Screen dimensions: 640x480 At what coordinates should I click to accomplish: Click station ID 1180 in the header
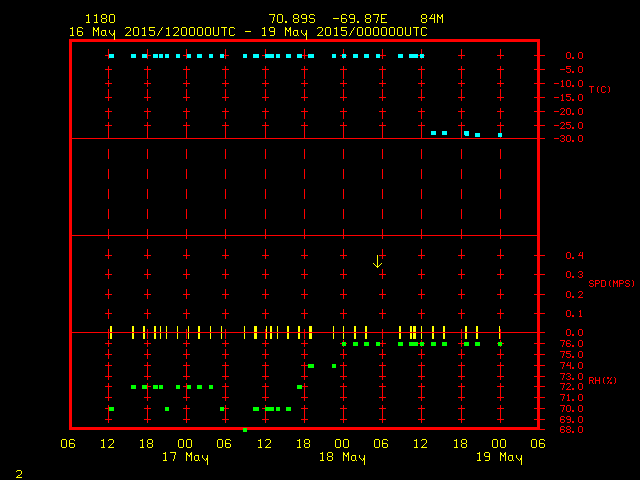pyautogui.click(x=99, y=19)
